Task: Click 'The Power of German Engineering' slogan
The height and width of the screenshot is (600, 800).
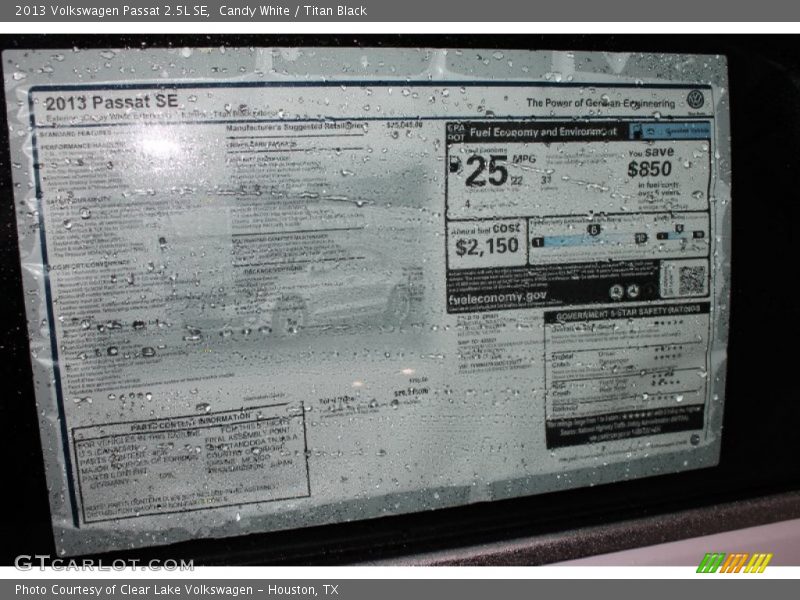Action: click(x=601, y=103)
